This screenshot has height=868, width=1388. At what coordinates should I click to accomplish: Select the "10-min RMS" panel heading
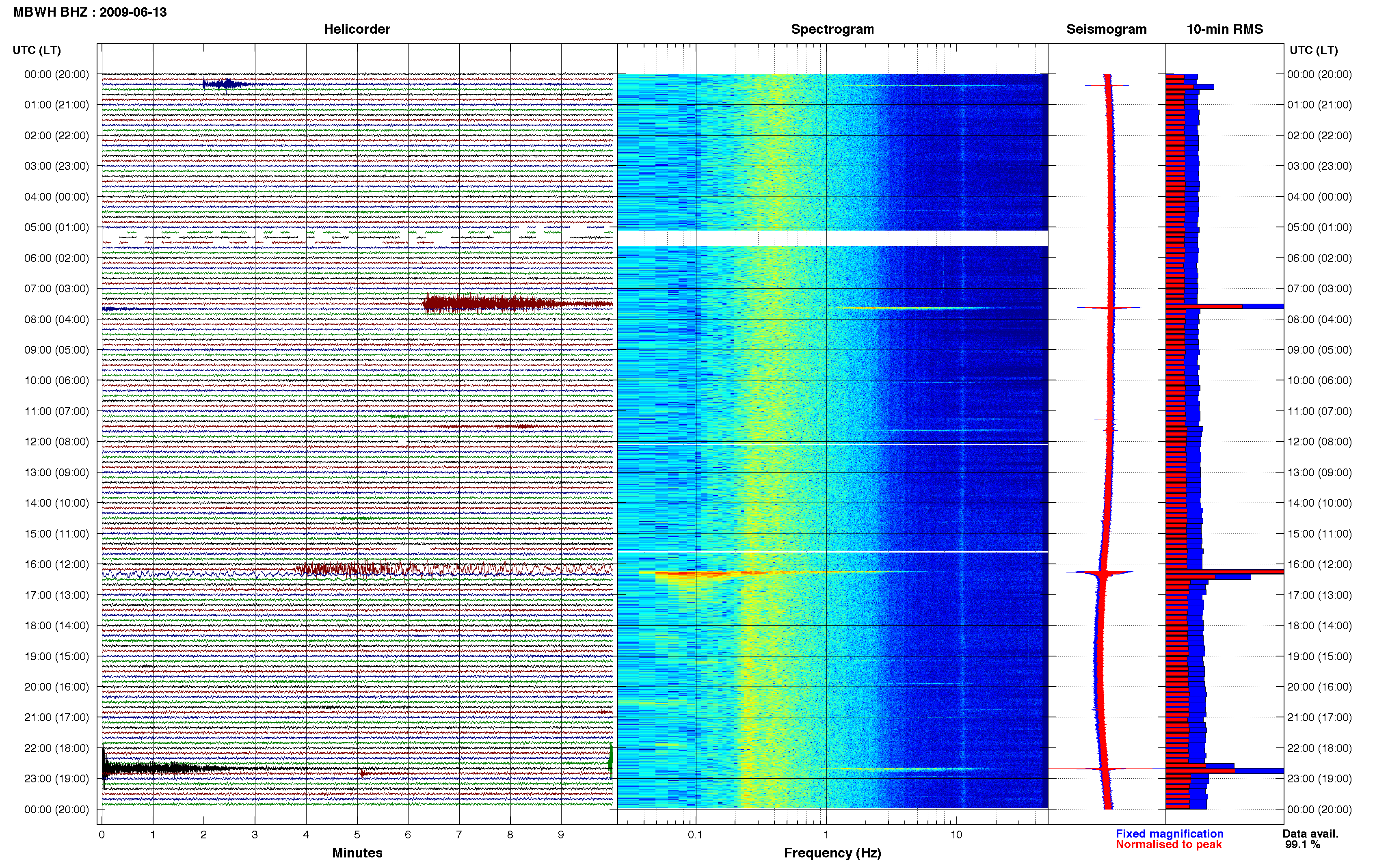1224,29
